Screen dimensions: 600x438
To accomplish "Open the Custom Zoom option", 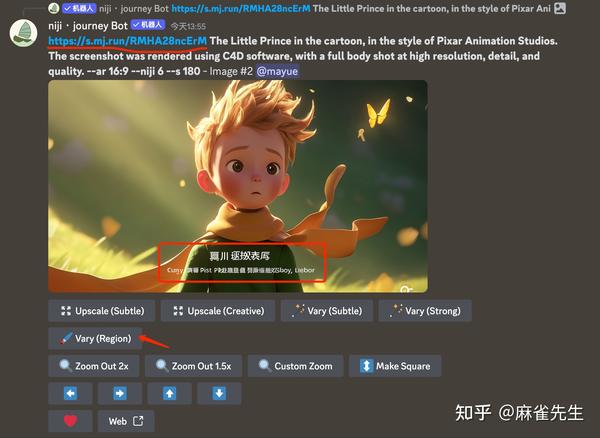I will [295, 366].
